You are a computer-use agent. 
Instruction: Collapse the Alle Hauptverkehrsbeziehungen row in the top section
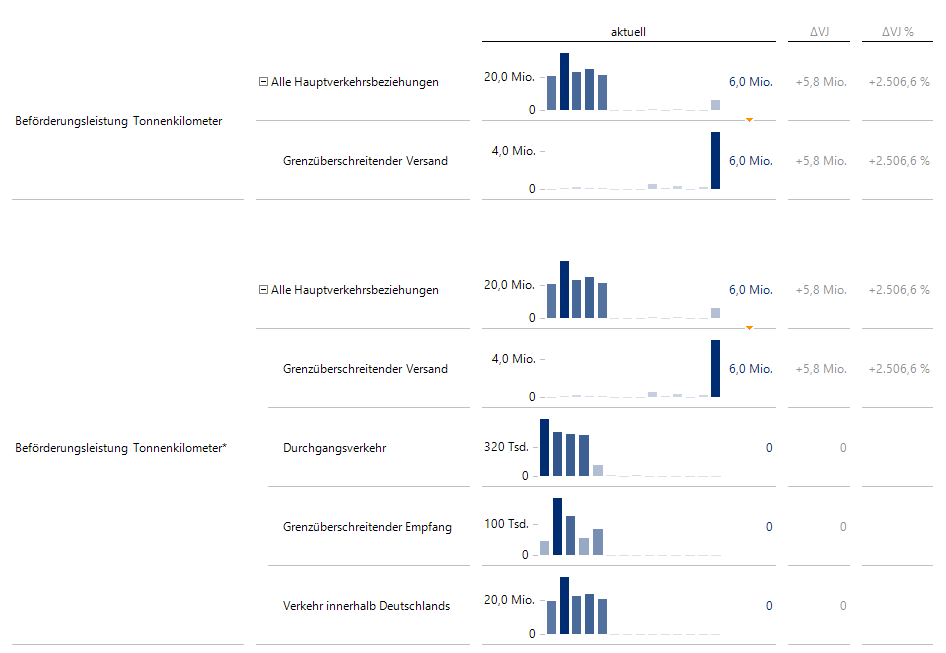[263, 82]
